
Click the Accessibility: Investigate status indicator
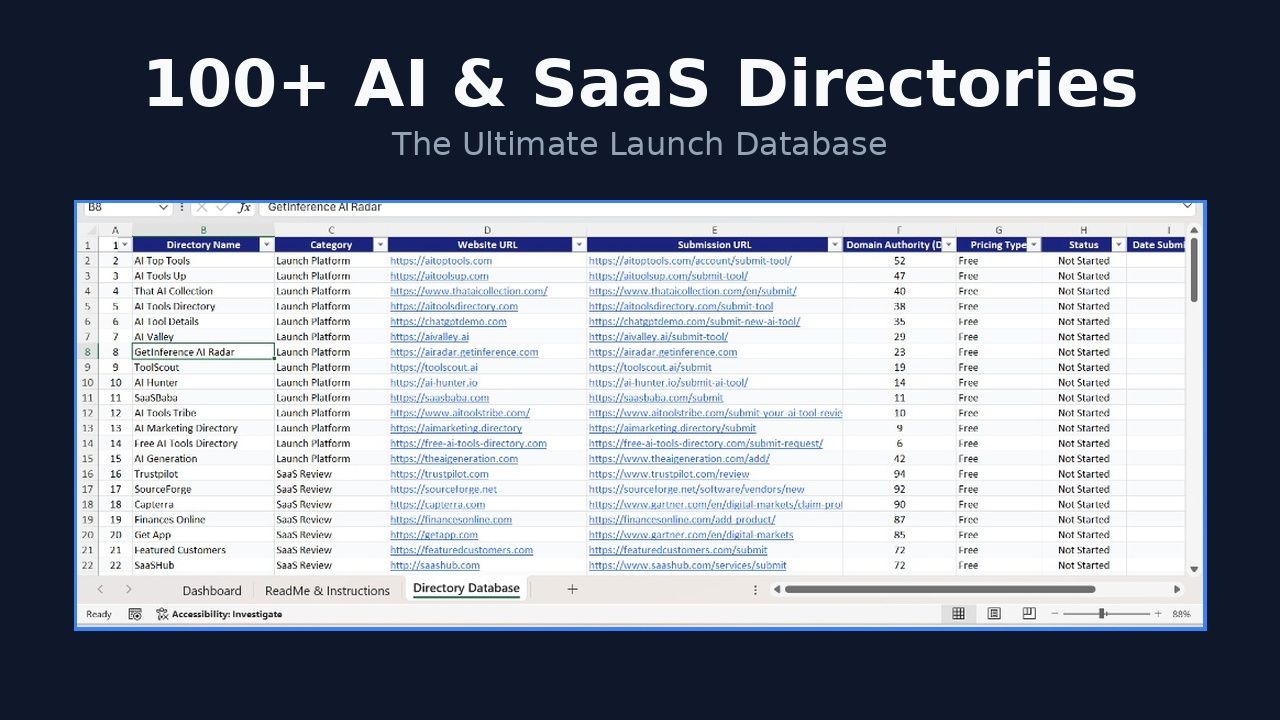click(x=219, y=614)
